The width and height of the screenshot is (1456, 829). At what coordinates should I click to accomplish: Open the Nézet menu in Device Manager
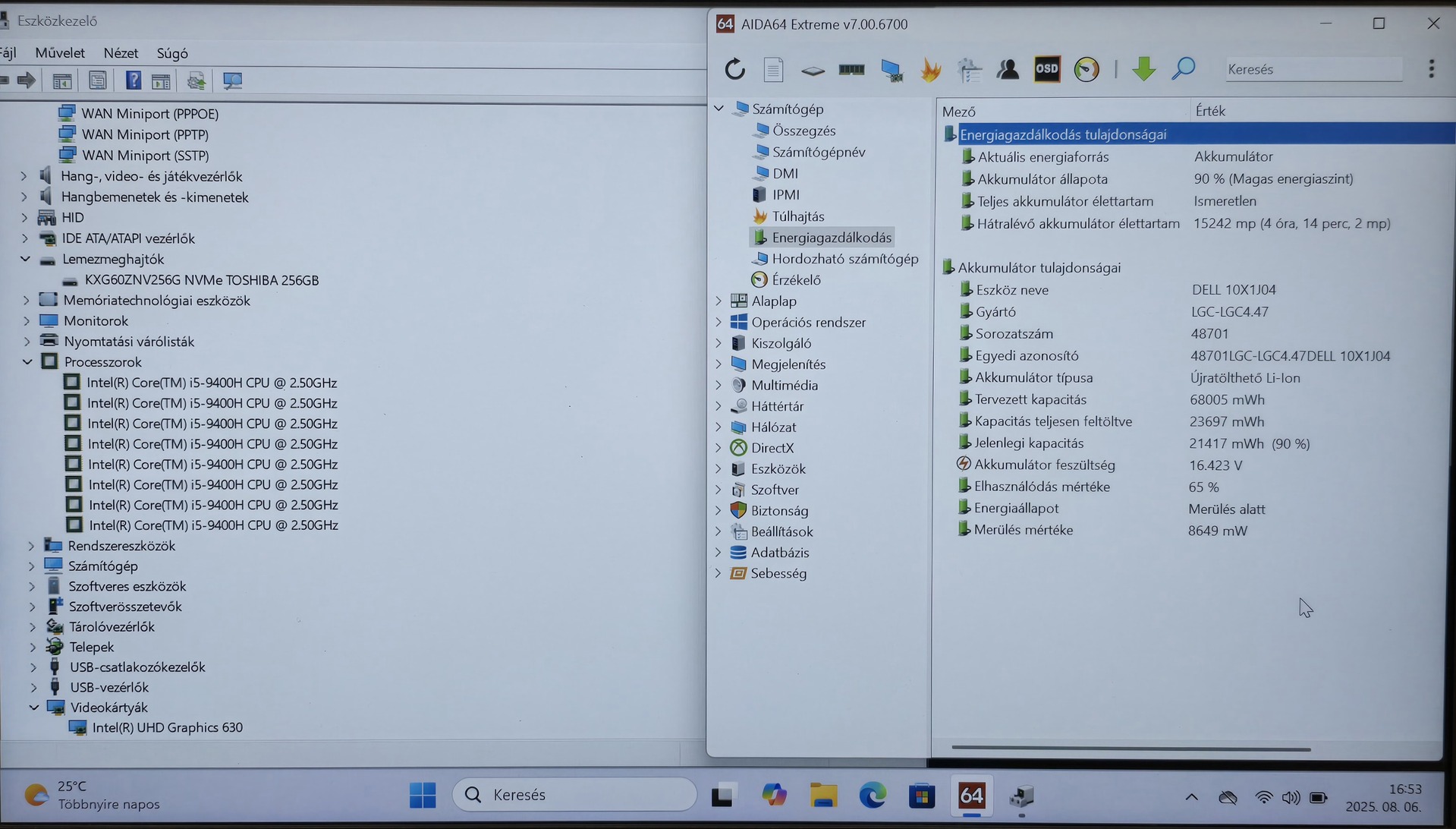tap(121, 53)
